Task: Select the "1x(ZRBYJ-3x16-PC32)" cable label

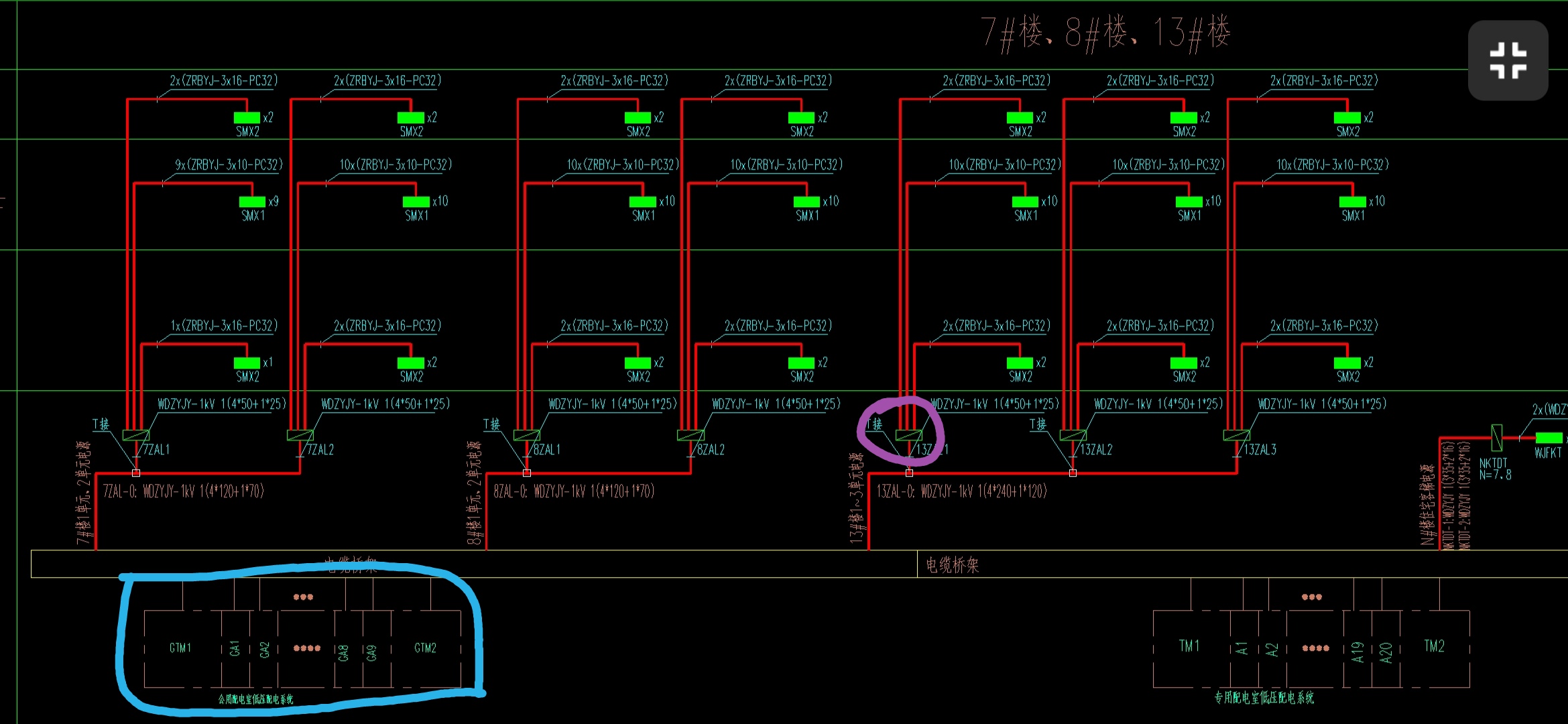Action: click(x=224, y=326)
